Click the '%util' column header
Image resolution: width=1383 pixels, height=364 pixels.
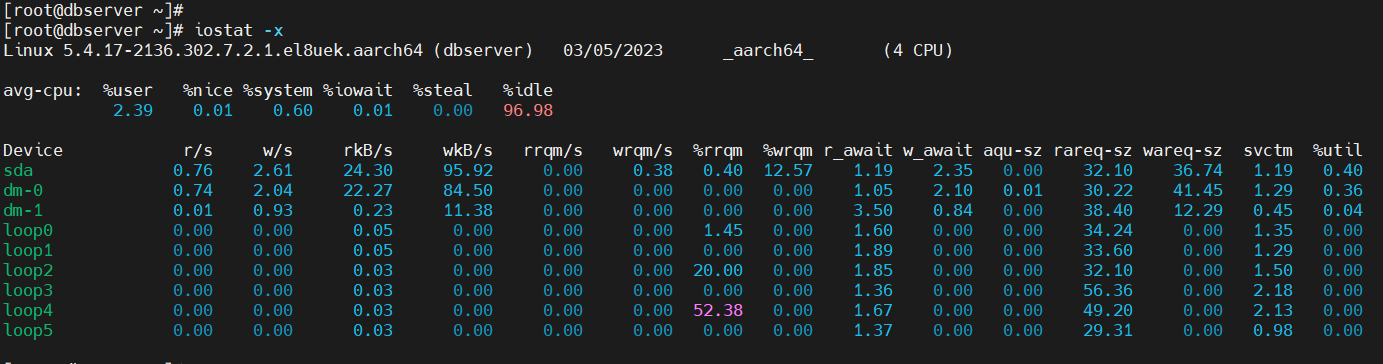pyautogui.click(x=1338, y=150)
